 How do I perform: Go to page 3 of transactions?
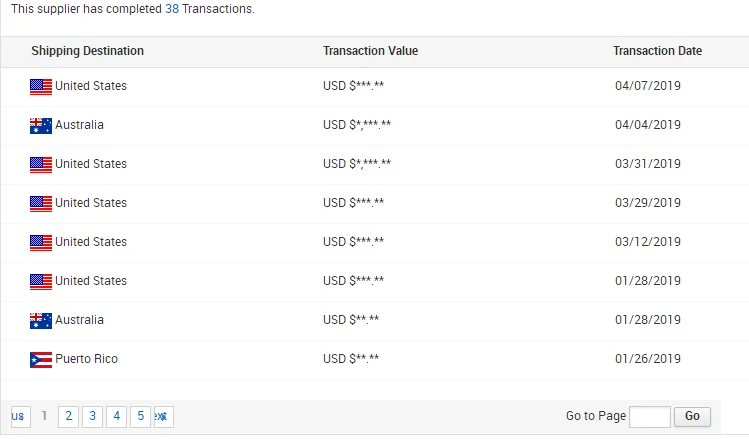point(92,417)
